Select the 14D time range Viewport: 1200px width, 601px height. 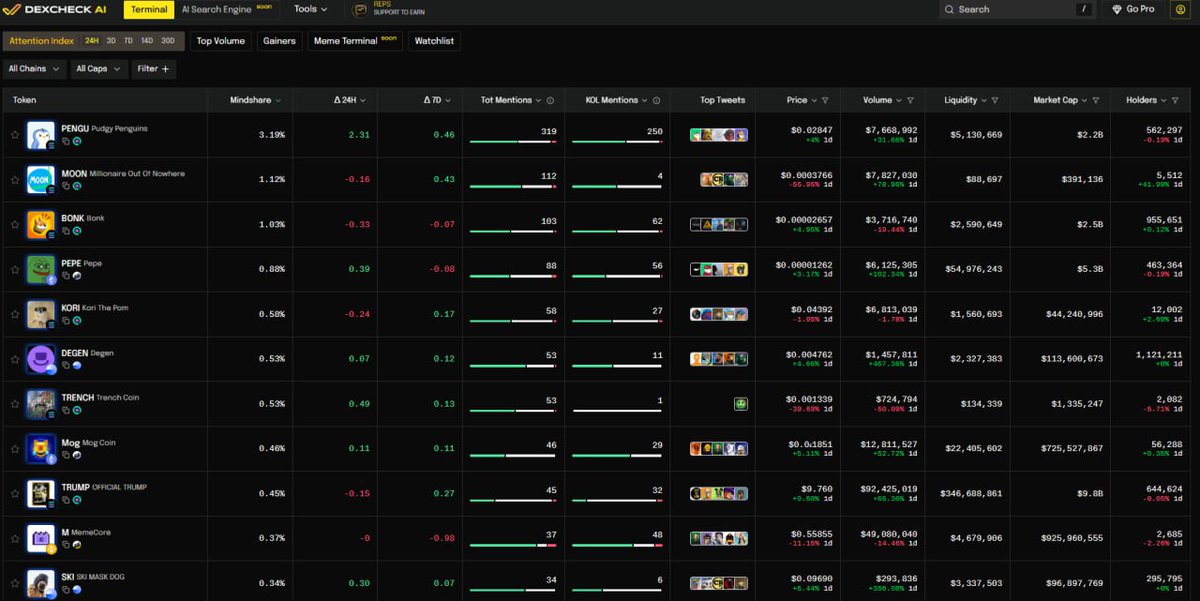tap(147, 41)
